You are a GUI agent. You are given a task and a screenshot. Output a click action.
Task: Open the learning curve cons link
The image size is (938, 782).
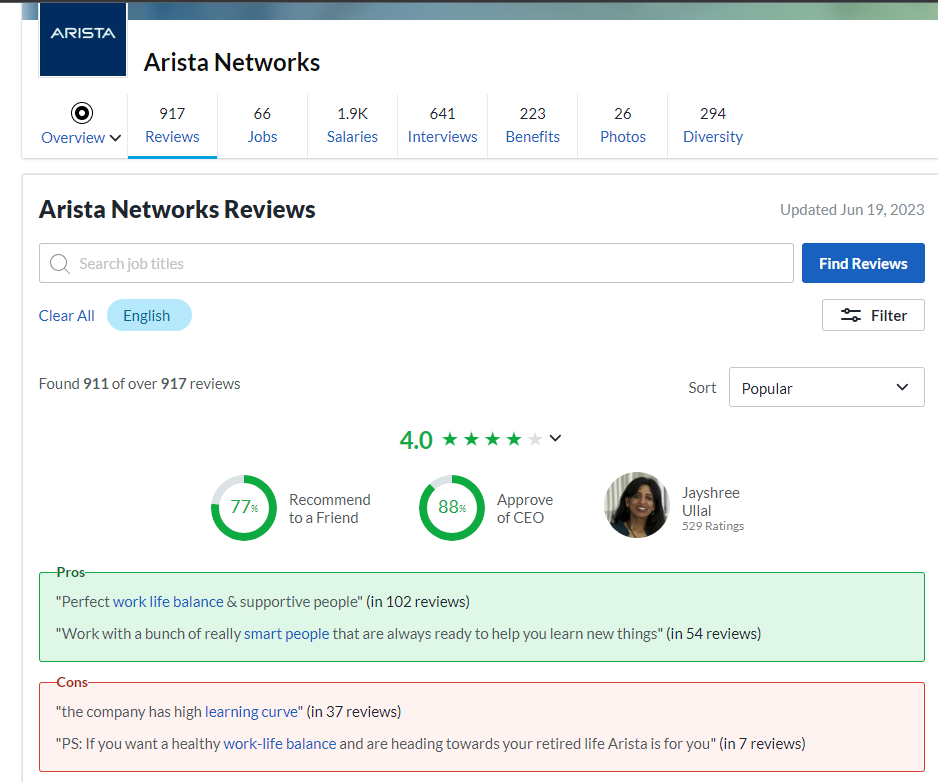tap(251, 712)
